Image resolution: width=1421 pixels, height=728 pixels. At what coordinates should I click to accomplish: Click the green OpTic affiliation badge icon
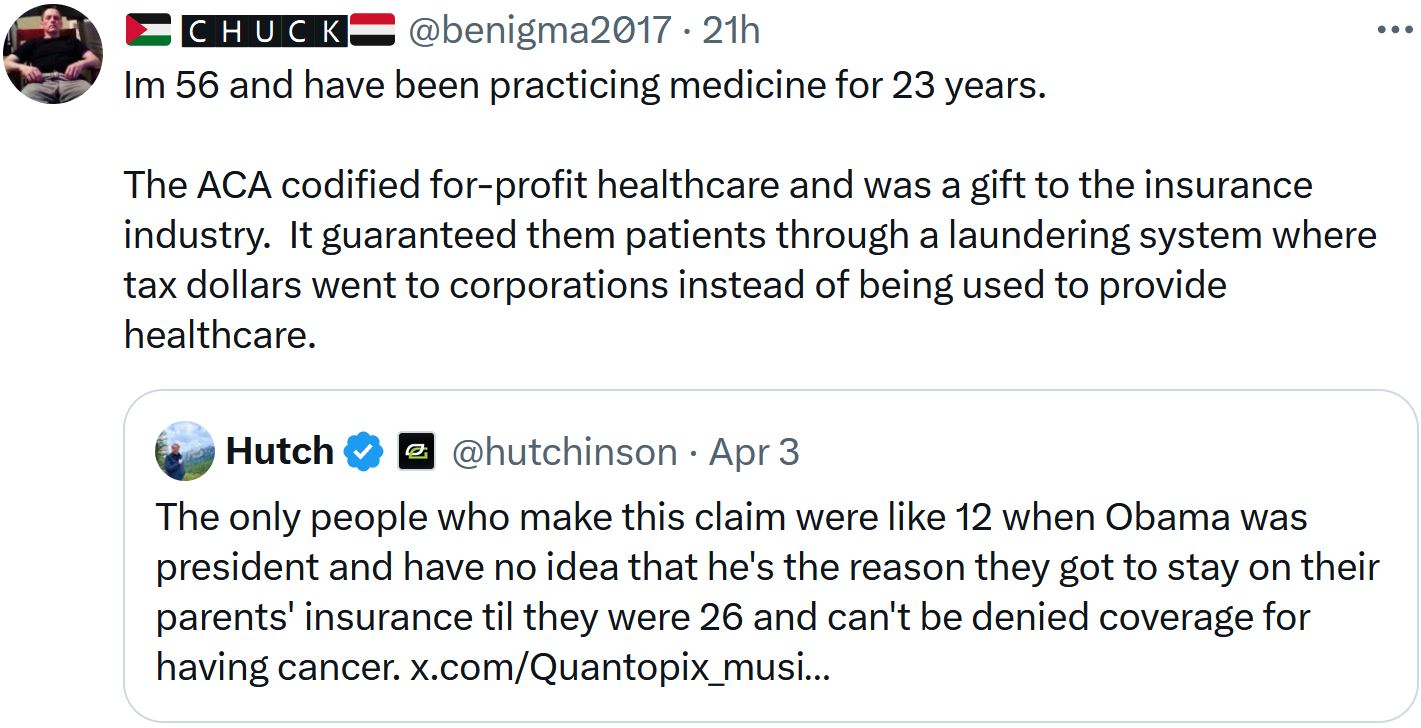pyautogui.click(x=416, y=452)
